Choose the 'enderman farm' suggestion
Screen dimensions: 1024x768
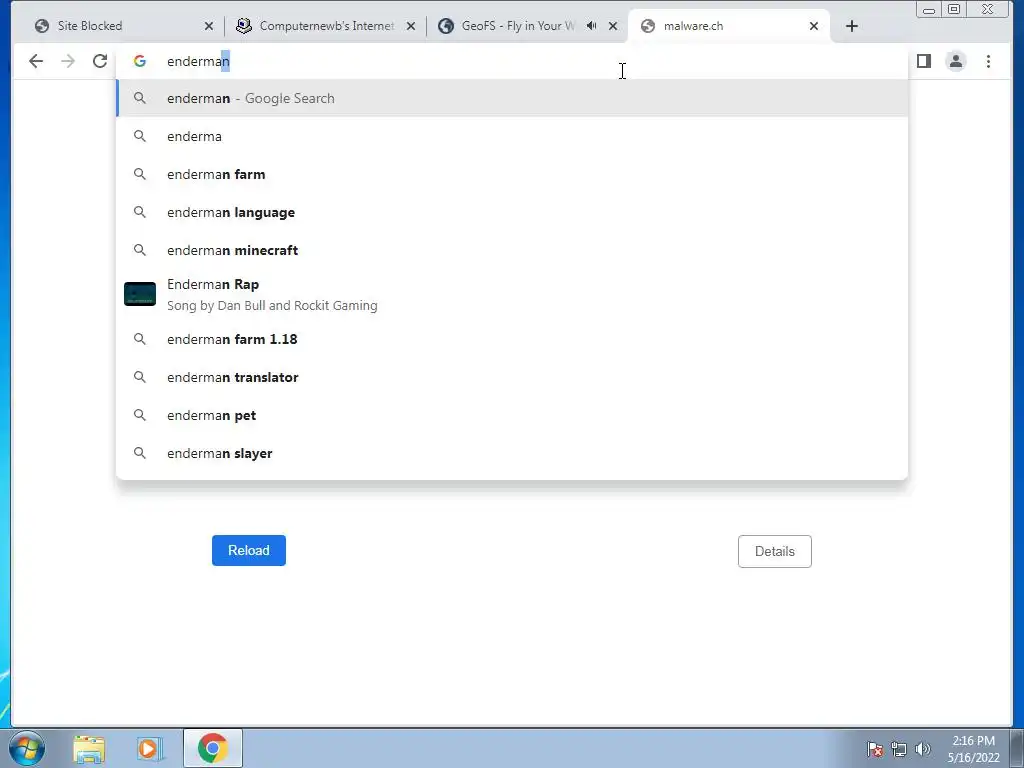[512, 174]
